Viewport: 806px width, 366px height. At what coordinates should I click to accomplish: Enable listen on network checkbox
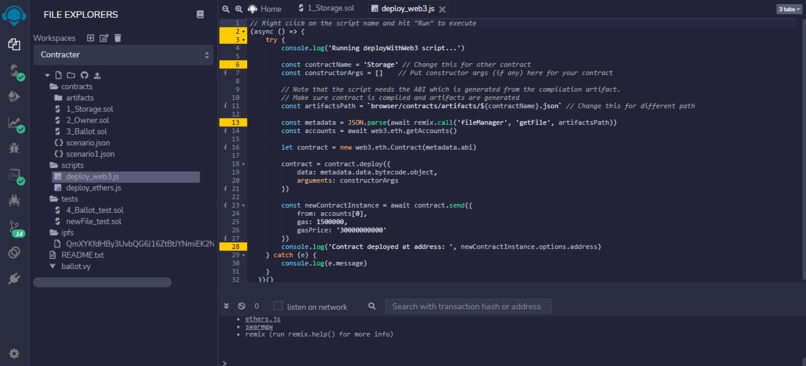tap(278, 306)
